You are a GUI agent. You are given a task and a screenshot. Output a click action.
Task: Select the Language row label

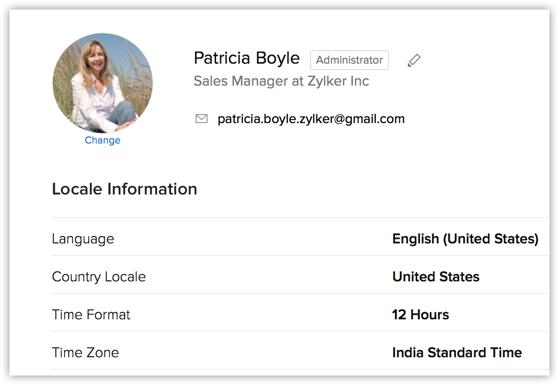pos(83,239)
